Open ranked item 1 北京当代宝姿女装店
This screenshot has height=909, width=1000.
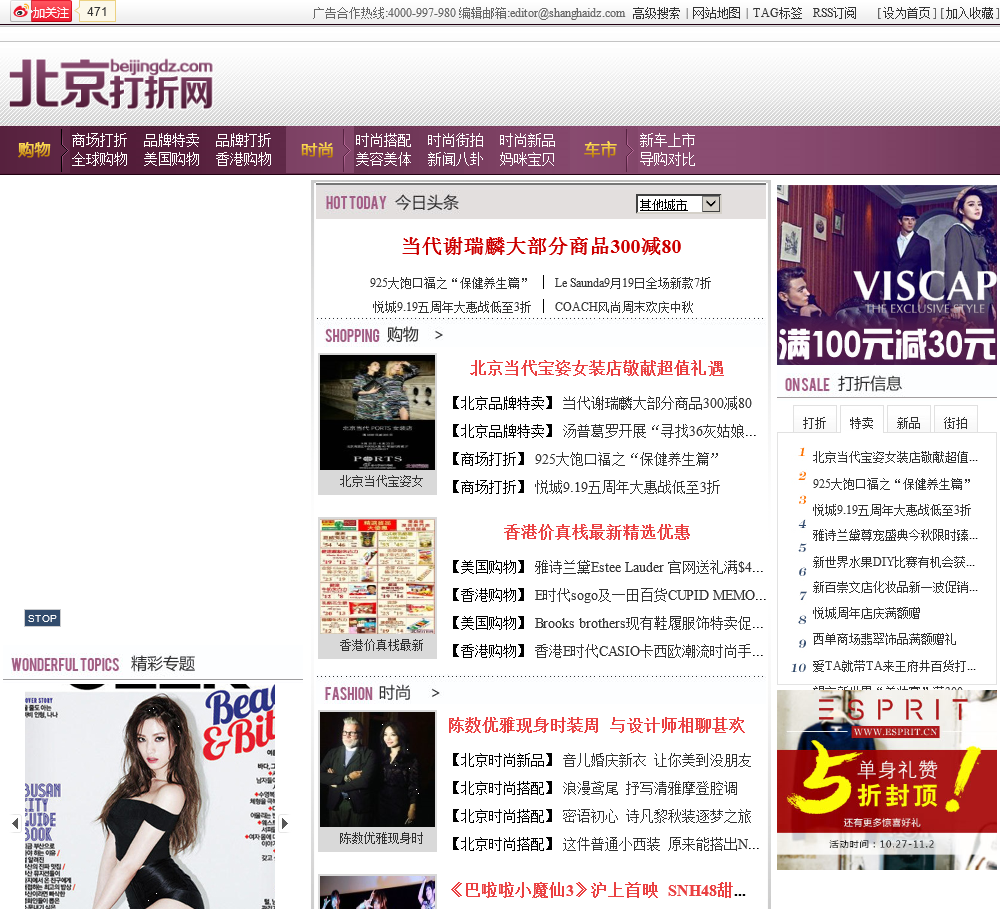tap(895, 457)
